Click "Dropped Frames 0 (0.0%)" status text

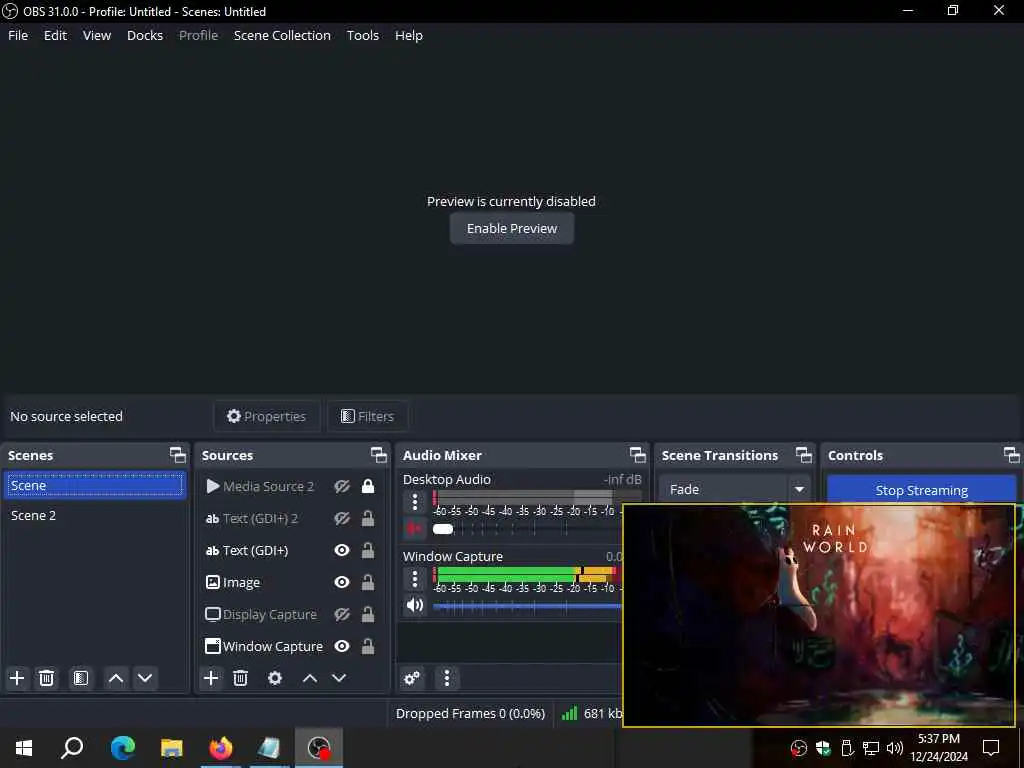point(470,714)
